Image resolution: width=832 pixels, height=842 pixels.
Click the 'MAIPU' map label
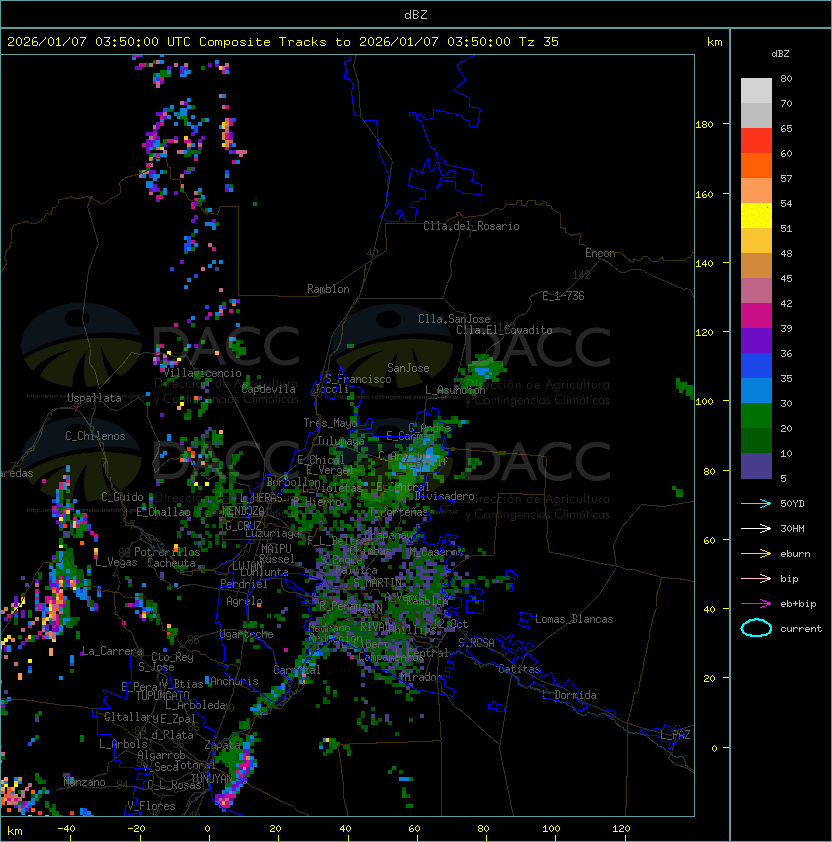click(x=276, y=548)
